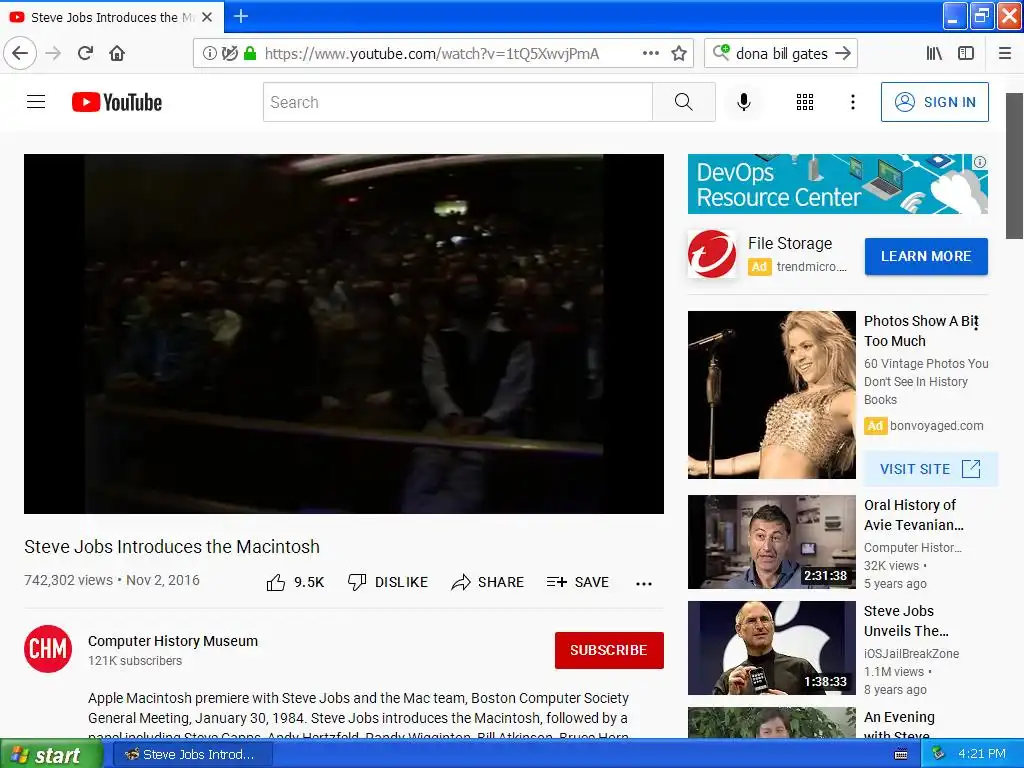Click the DISLIKE thumbs-down button
1024x768 pixels.
click(x=388, y=582)
